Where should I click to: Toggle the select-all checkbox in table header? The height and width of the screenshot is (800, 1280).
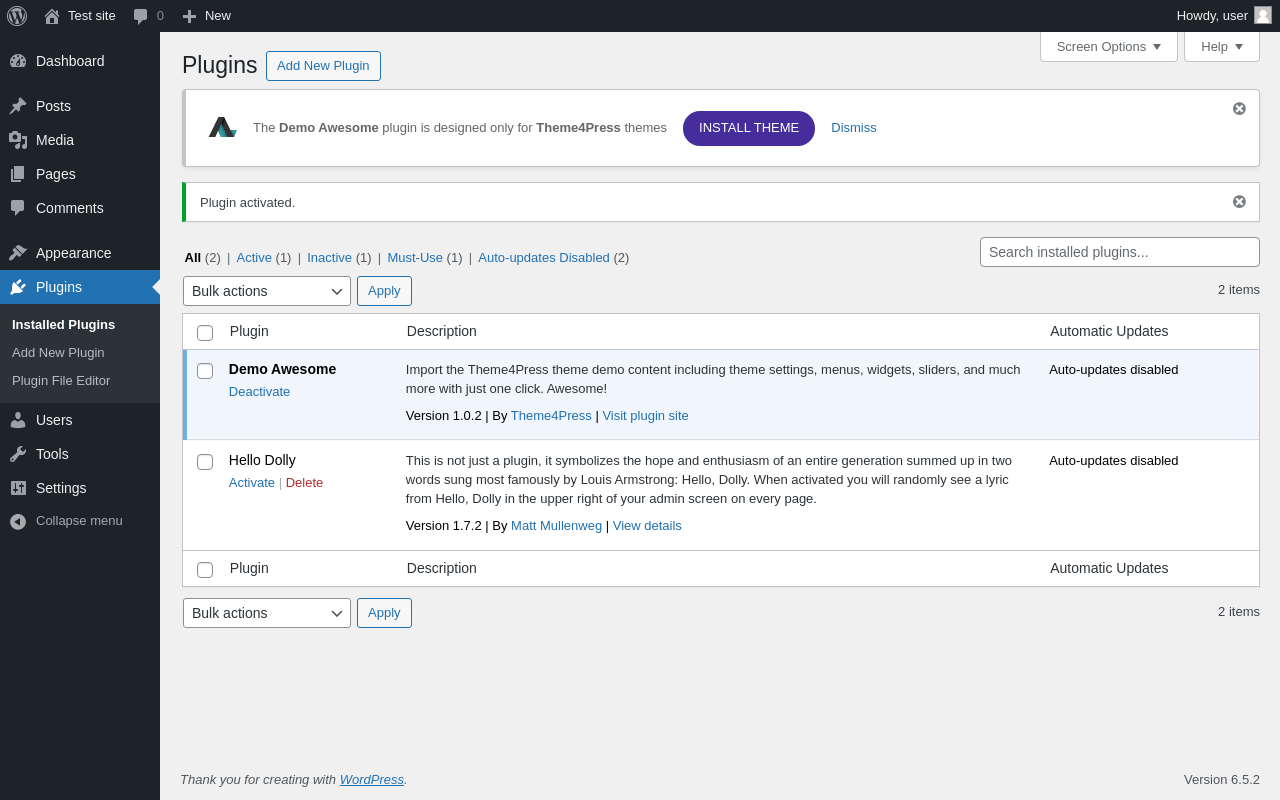coord(205,333)
